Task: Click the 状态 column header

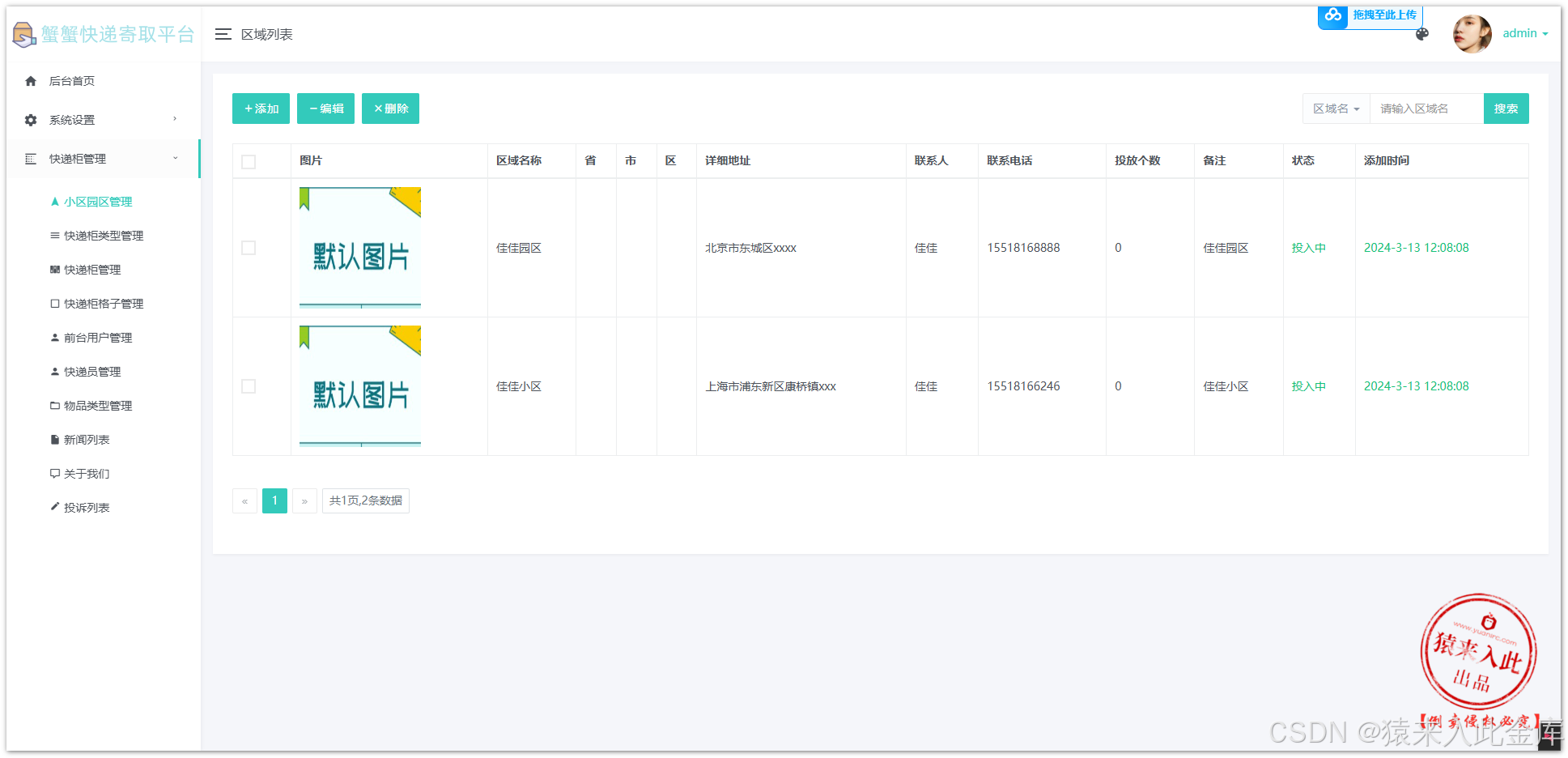Action: pos(1302,161)
